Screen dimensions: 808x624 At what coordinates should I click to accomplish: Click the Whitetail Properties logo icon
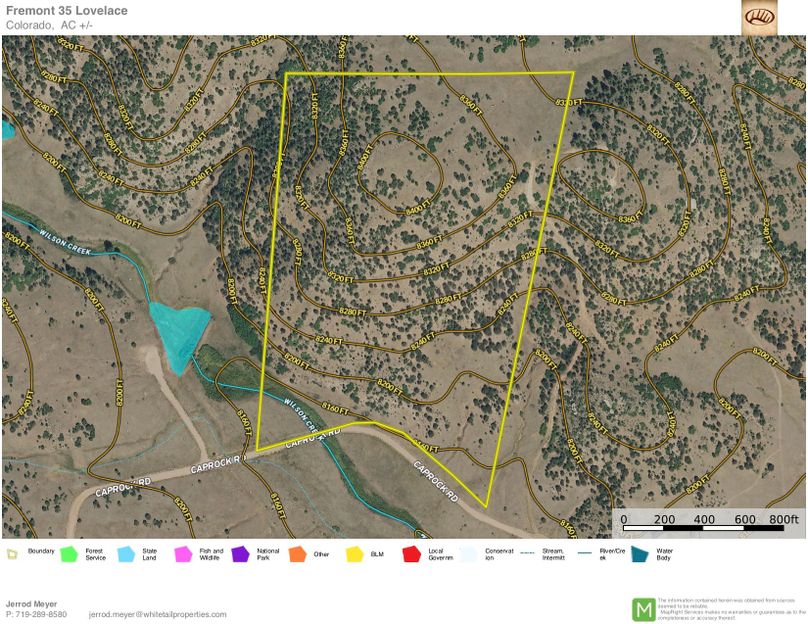click(758, 17)
